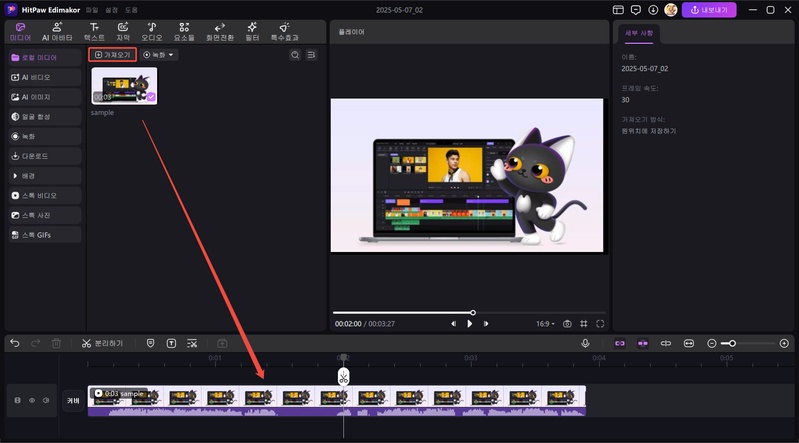799x443 pixels.
Task: Fit timeline to window width icon
Action: [688, 343]
